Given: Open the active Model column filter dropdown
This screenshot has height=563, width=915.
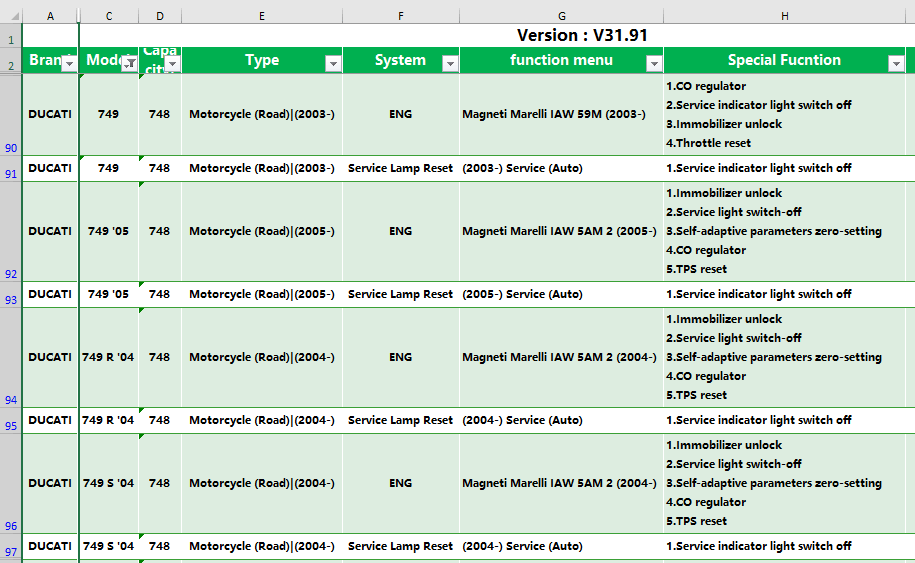Looking at the screenshot, I should pyautogui.click(x=130, y=64).
